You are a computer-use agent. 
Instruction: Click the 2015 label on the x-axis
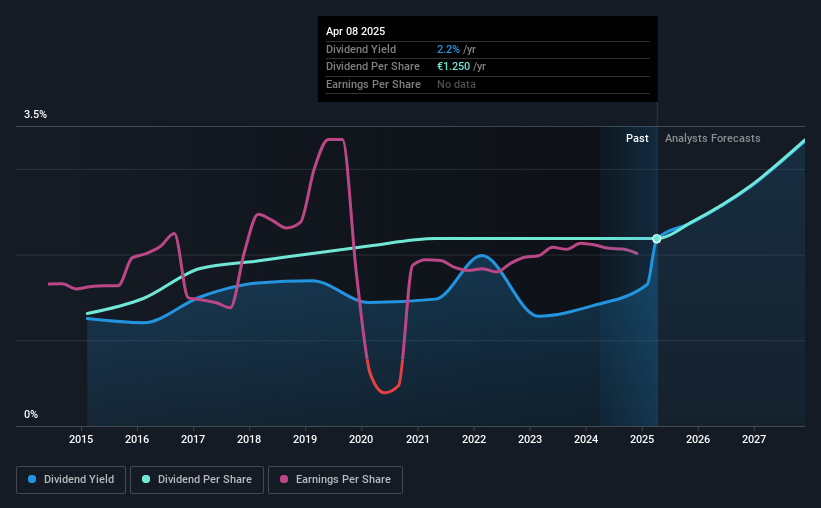[x=81, y=439]
